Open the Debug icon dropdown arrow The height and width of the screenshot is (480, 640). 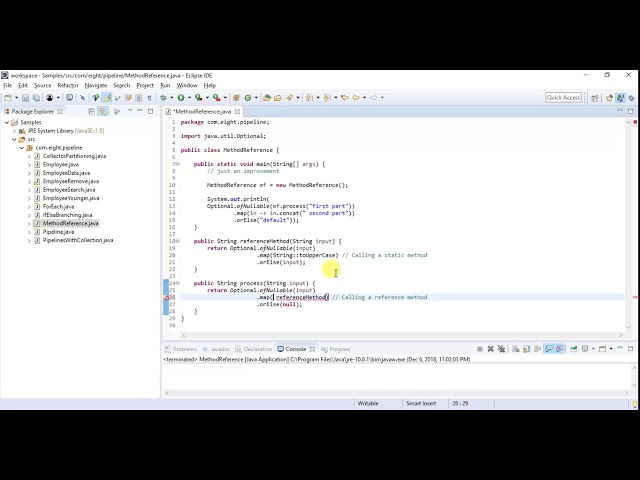171,98
